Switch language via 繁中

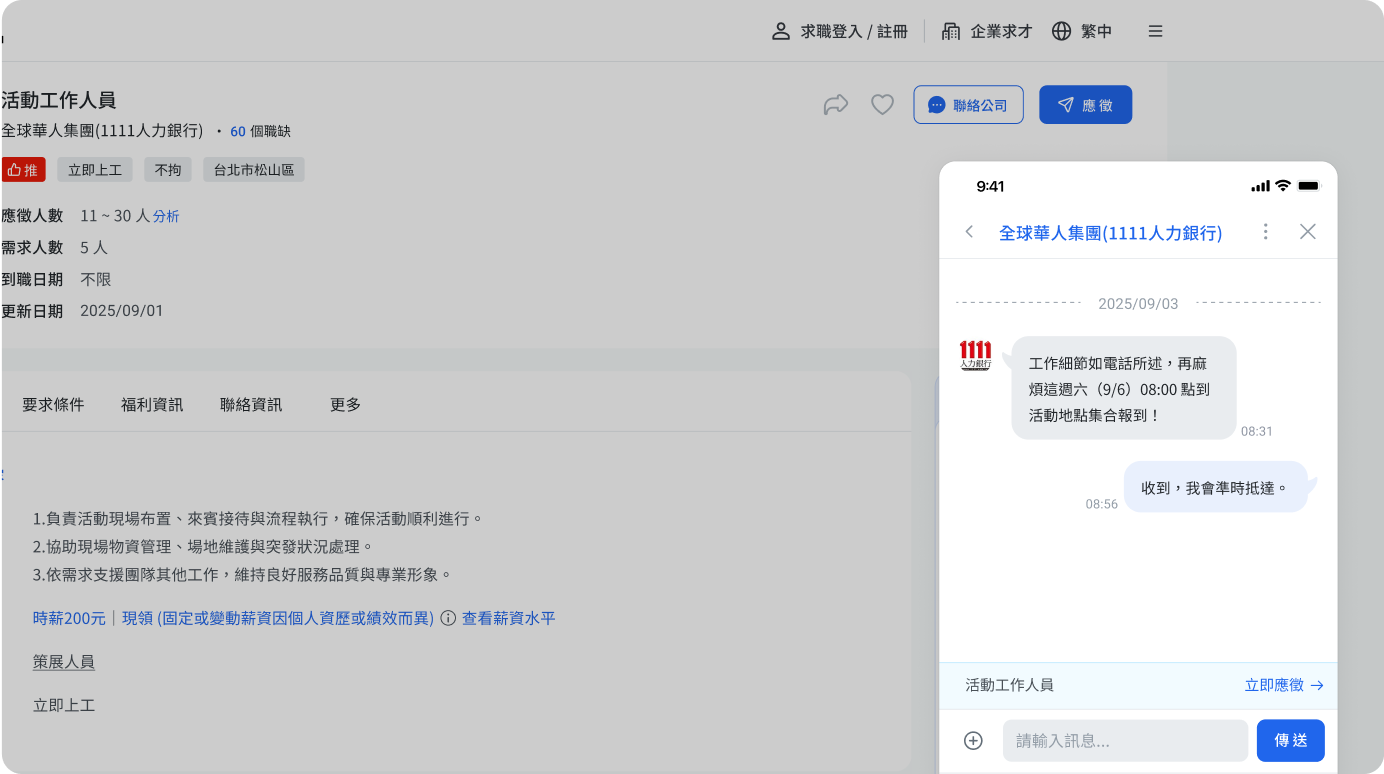[1096, 31]
